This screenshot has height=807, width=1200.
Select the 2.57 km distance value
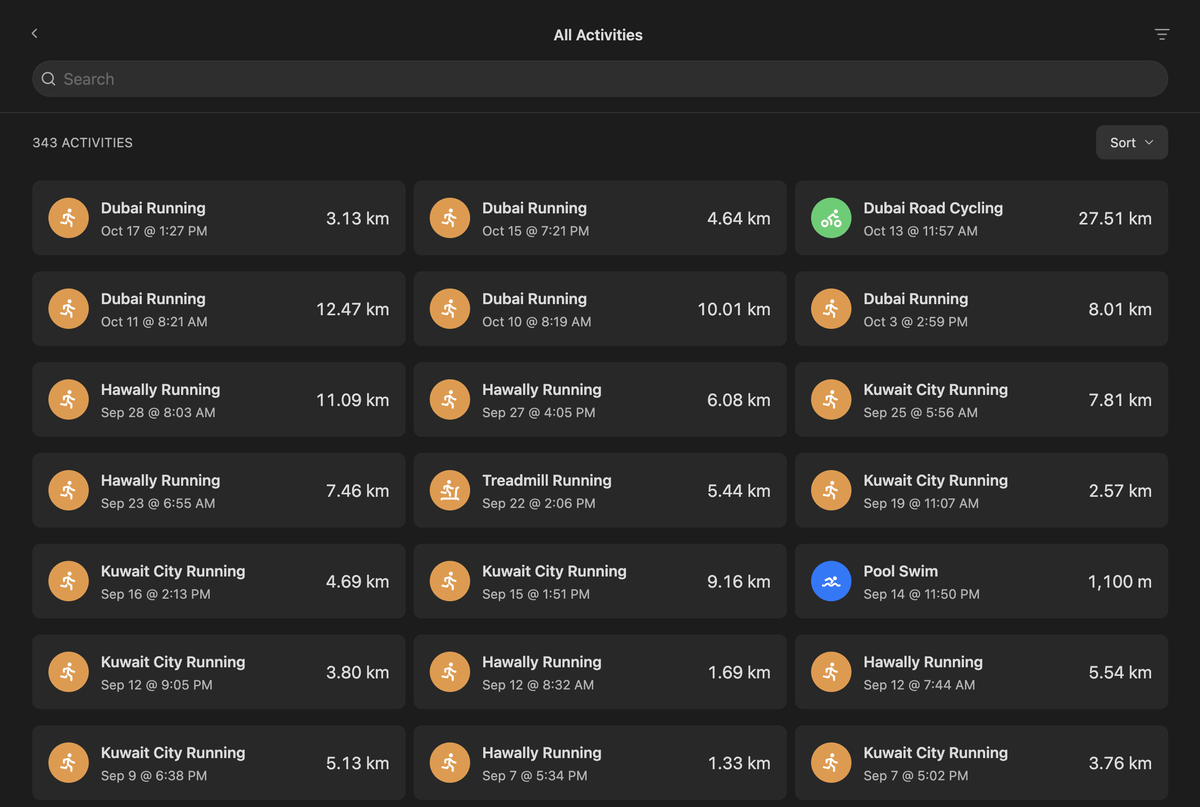click(x=1120, y=491)
